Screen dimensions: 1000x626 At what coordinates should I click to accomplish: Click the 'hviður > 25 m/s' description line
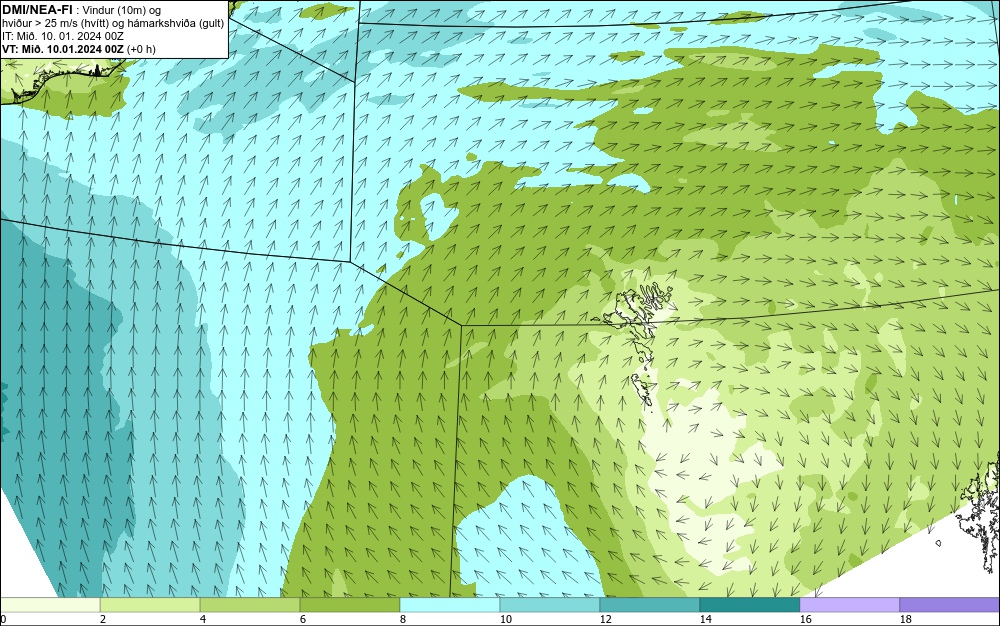113,24
